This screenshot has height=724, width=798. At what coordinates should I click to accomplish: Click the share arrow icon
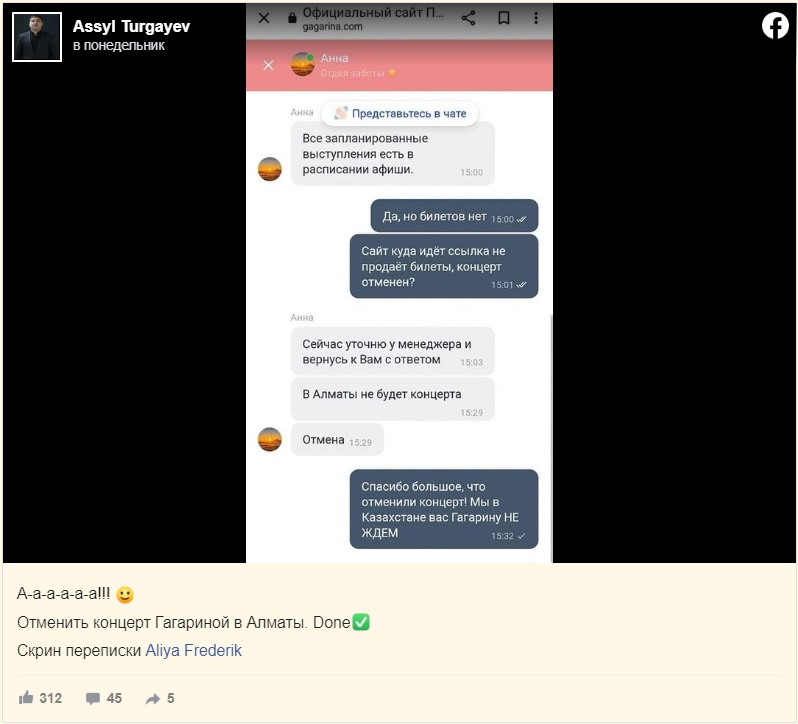coord(153,699)
